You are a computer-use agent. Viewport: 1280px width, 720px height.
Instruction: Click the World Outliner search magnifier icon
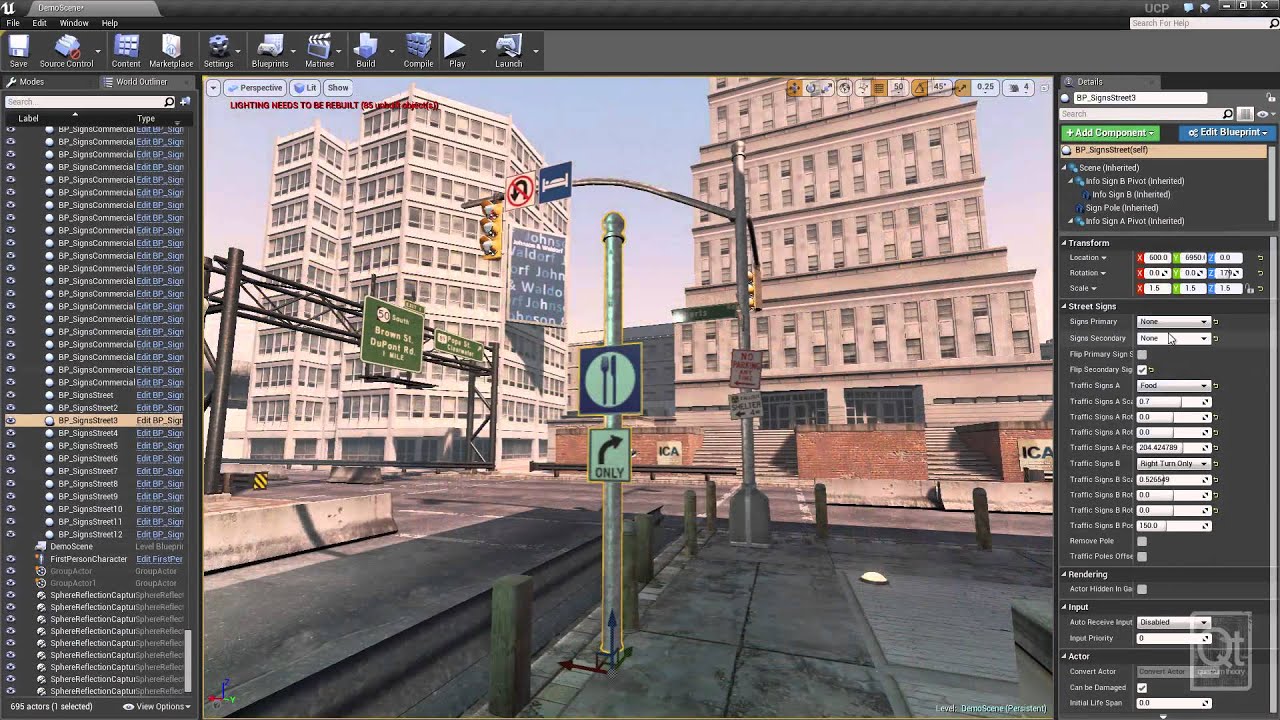coord(169,102)
